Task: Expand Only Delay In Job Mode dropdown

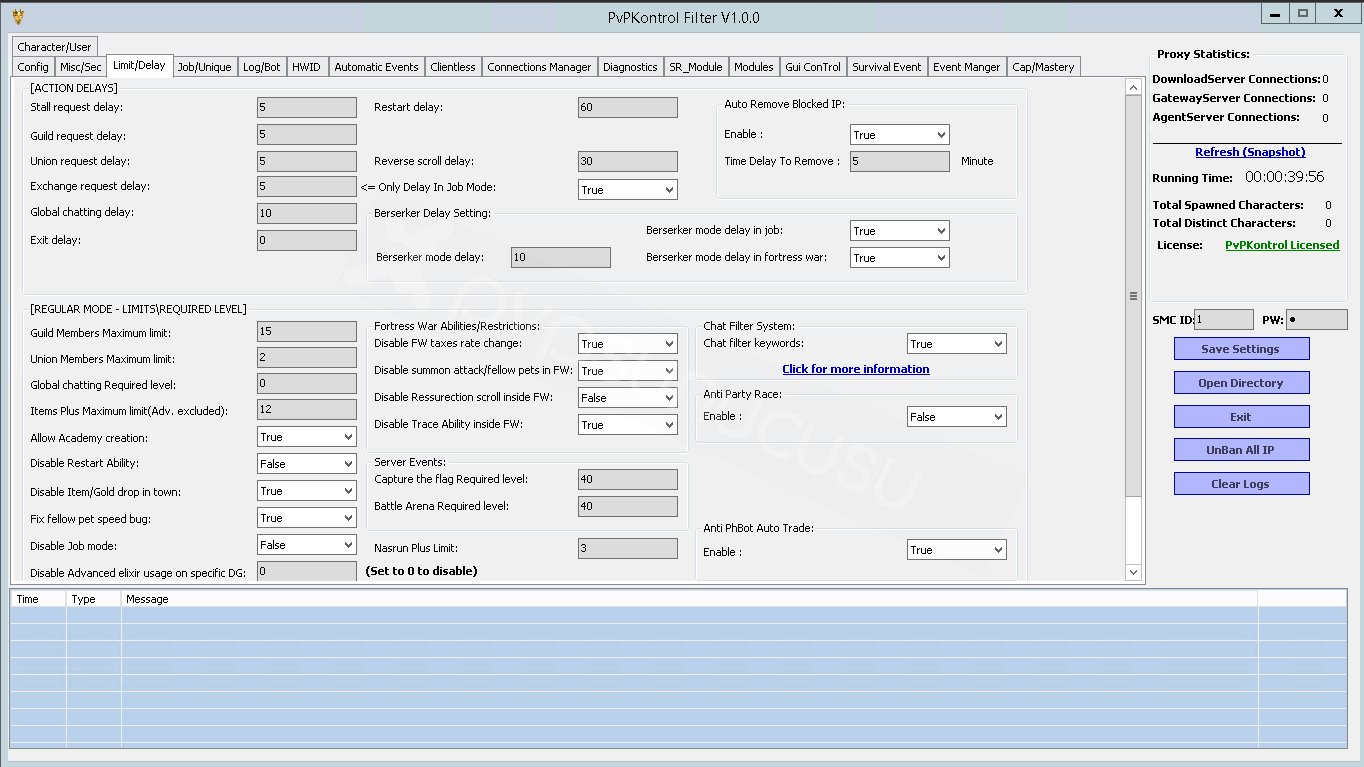Action: (x=628, y=189)
